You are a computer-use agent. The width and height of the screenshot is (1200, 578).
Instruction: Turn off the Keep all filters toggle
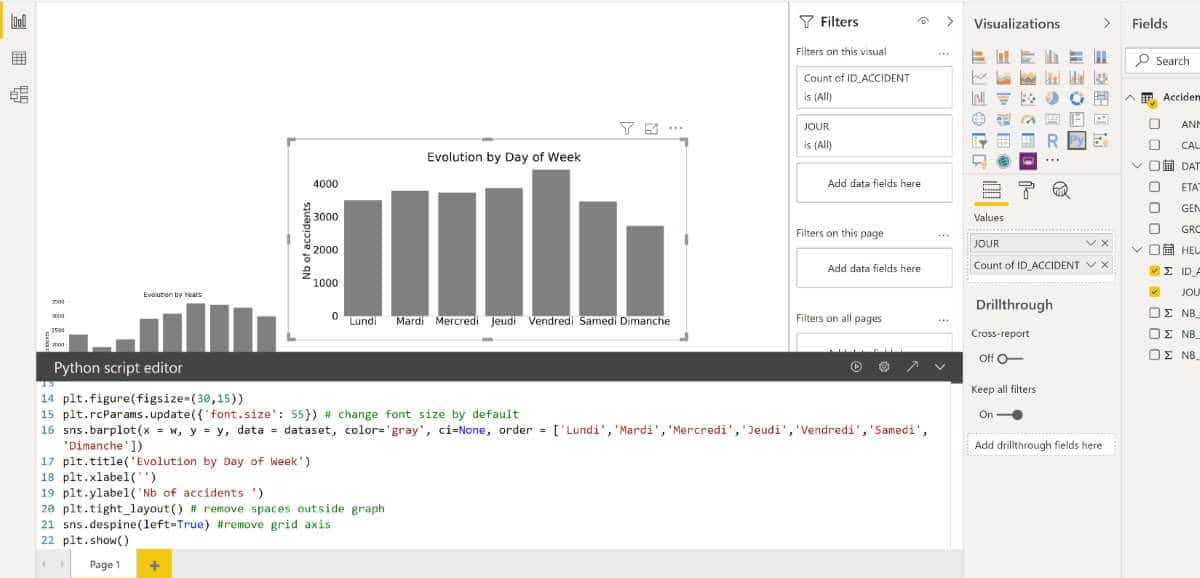(x=1008, y=414)
